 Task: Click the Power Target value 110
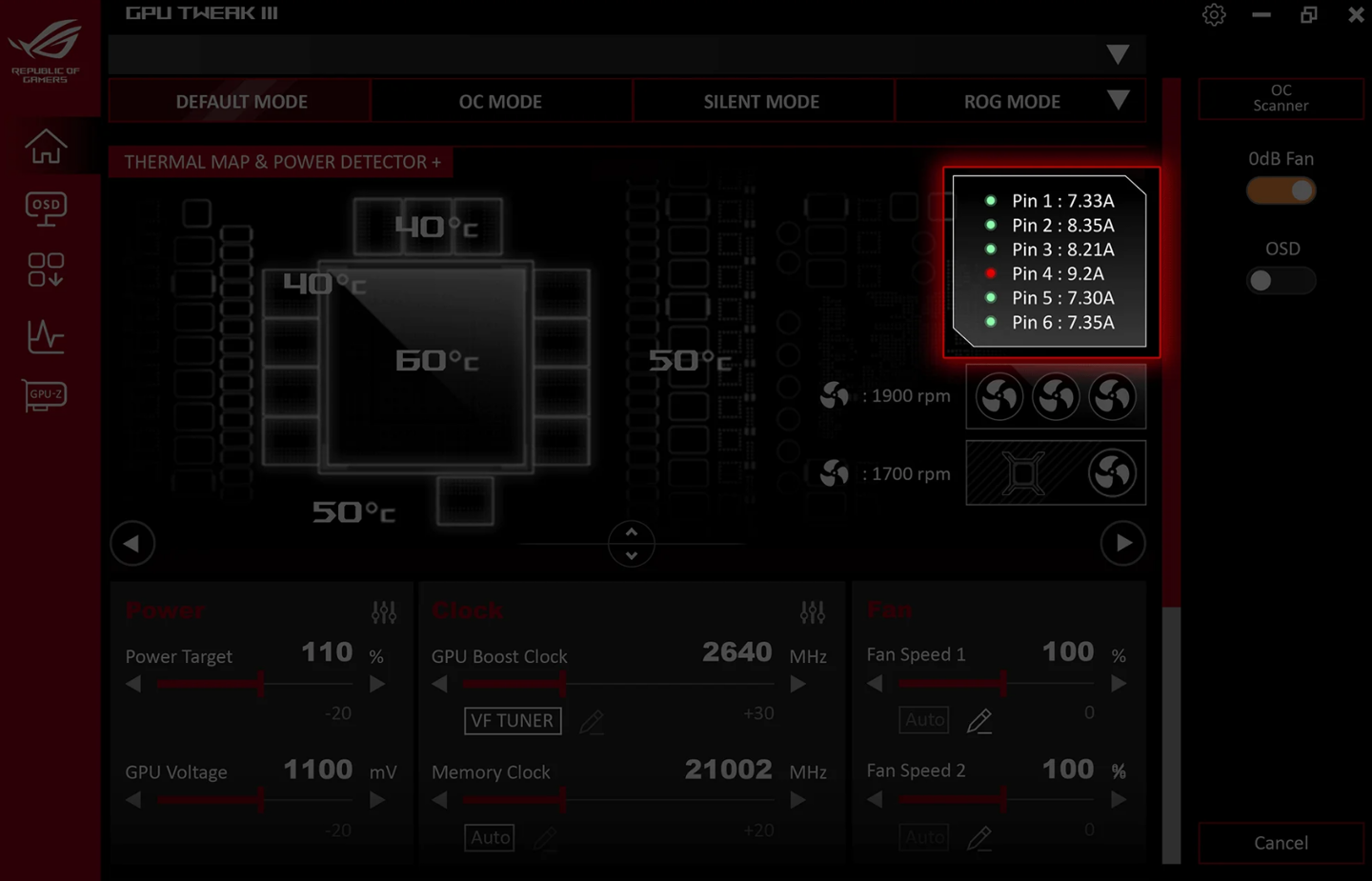coord(327,652)
